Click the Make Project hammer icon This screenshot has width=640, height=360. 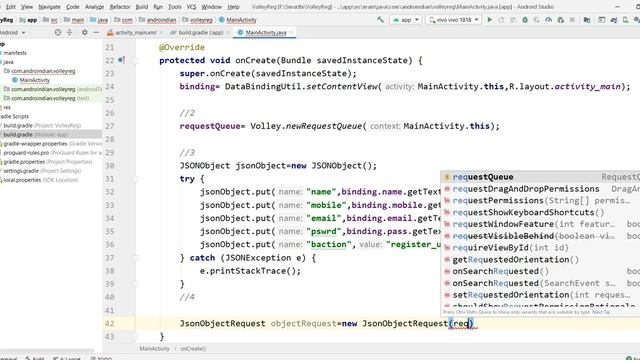pyautogui.click(x=380, y=19)
